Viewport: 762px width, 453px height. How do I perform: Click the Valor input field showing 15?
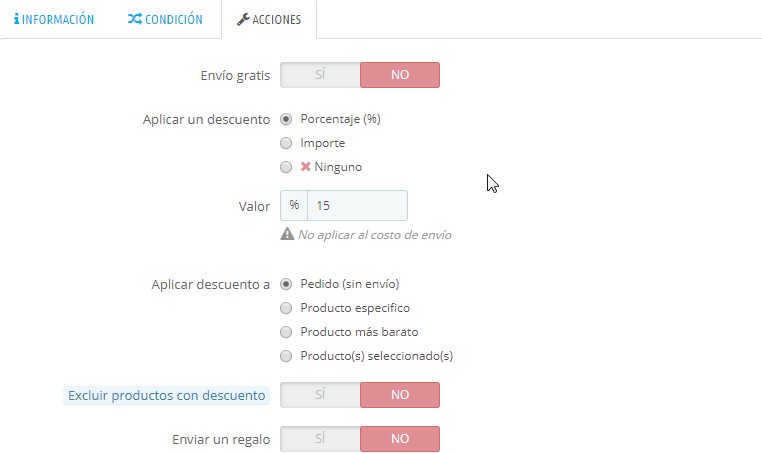click(x=356, y=205)
